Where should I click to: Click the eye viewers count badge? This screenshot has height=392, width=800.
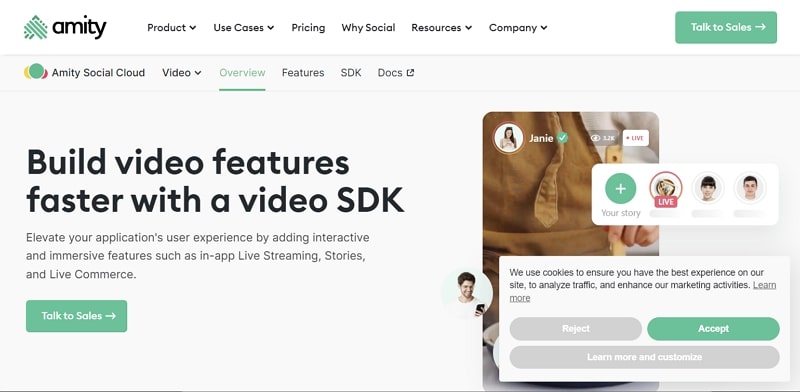603,138
